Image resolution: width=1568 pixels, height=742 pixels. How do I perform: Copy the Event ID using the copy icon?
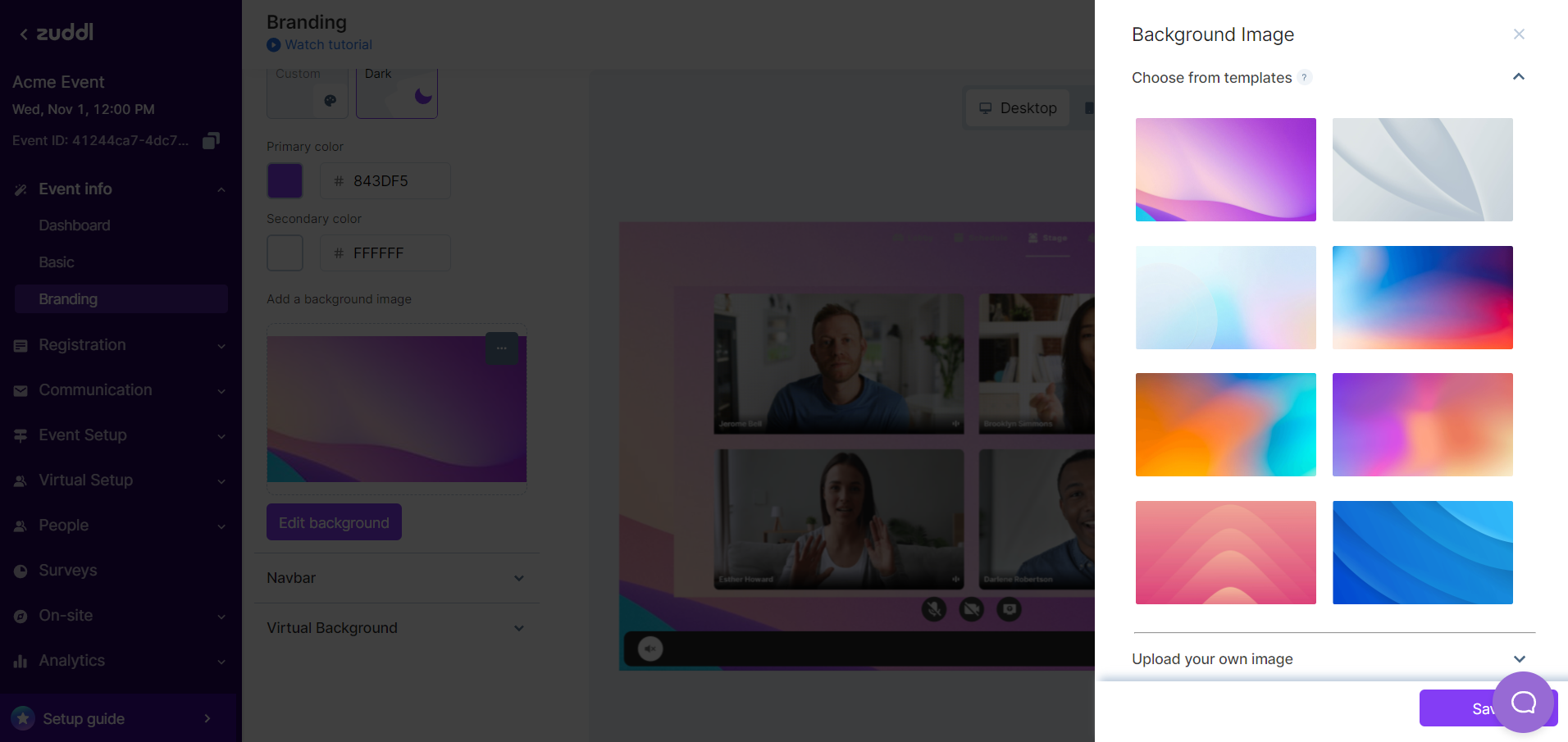211,140
